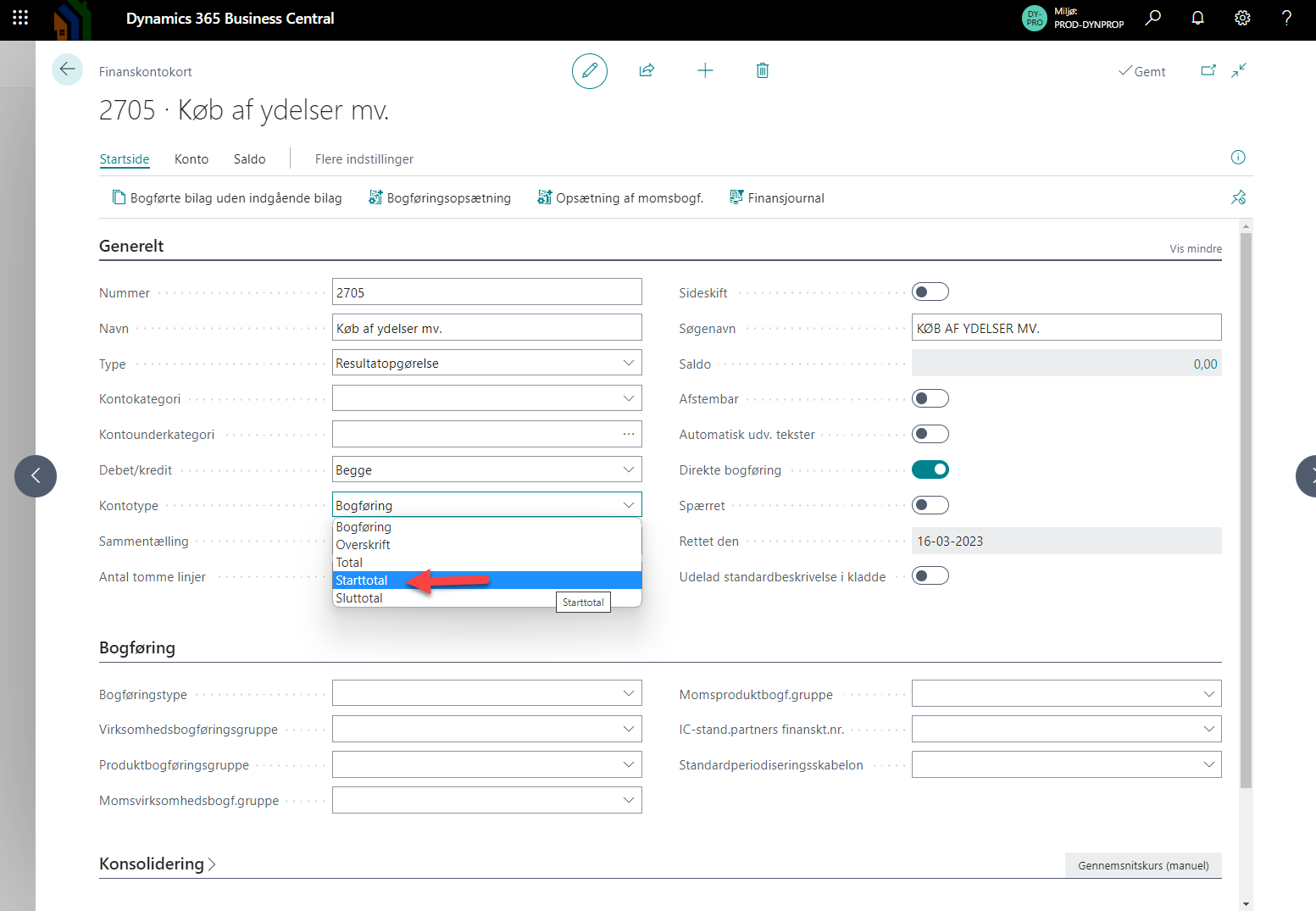
Task: Click the share icon
Action: pos(647,70)
